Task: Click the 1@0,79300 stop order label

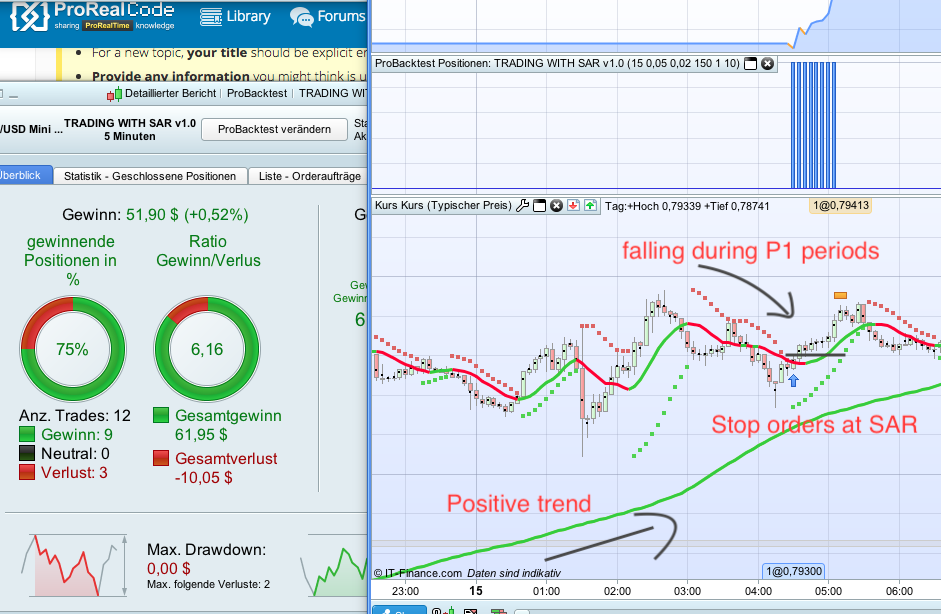Action: 793,571
